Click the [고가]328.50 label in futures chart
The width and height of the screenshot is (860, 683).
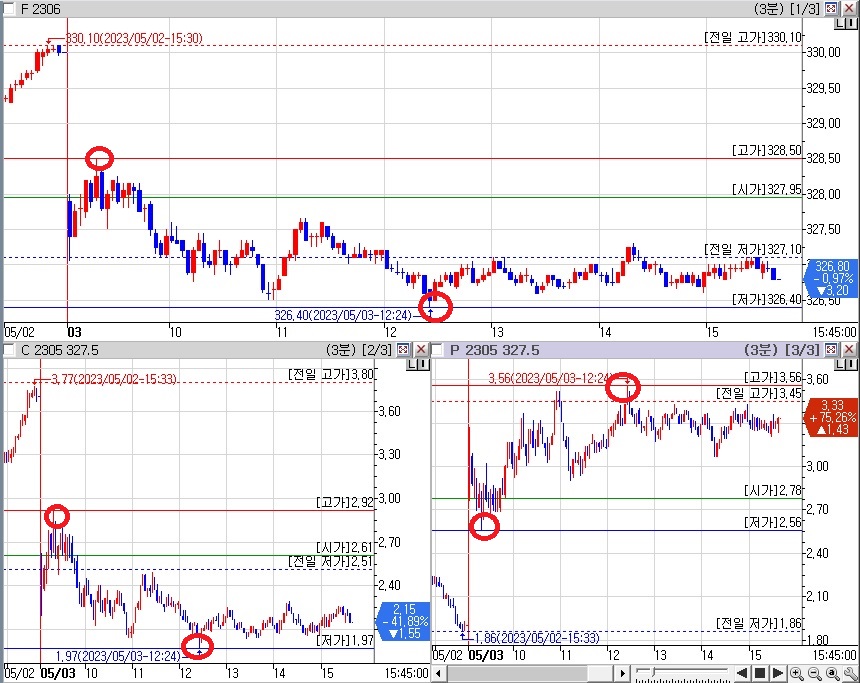click(767, 150)
